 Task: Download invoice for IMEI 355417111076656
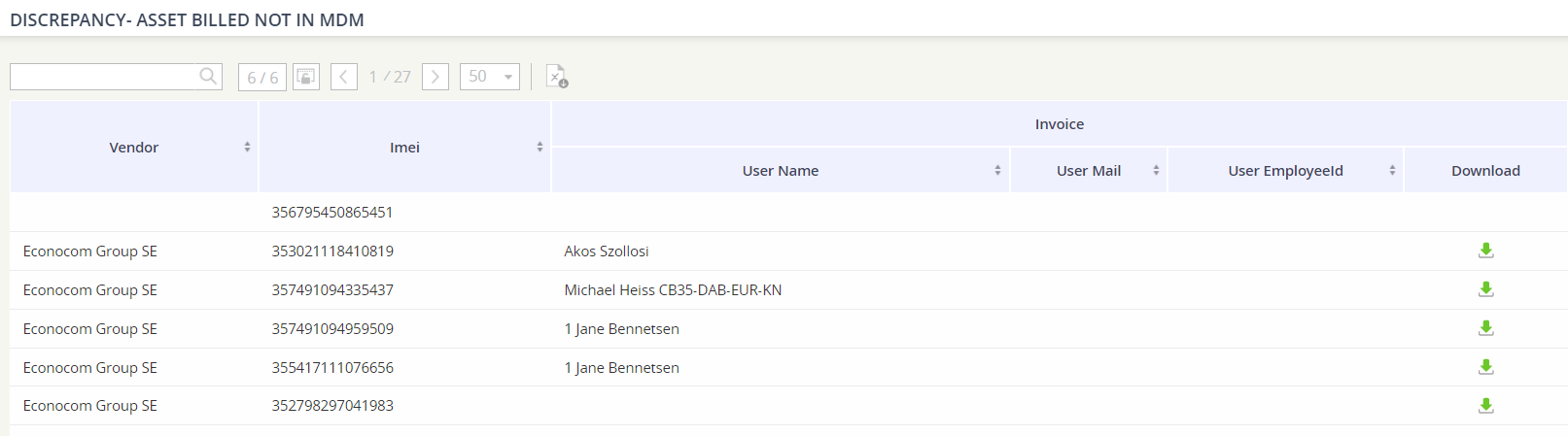point(1485,367)
